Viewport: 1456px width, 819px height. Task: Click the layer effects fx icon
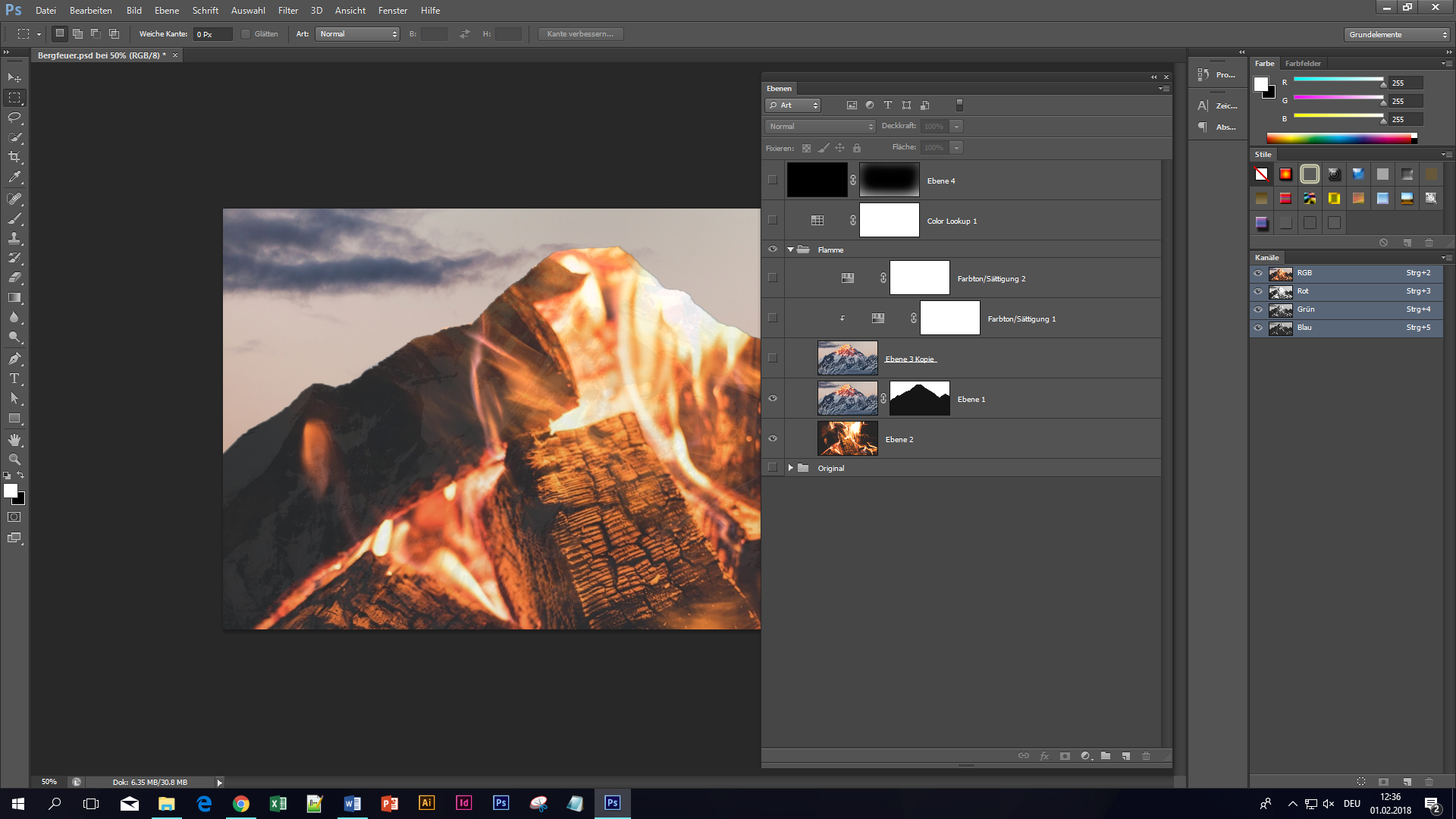pos(1044,756)
